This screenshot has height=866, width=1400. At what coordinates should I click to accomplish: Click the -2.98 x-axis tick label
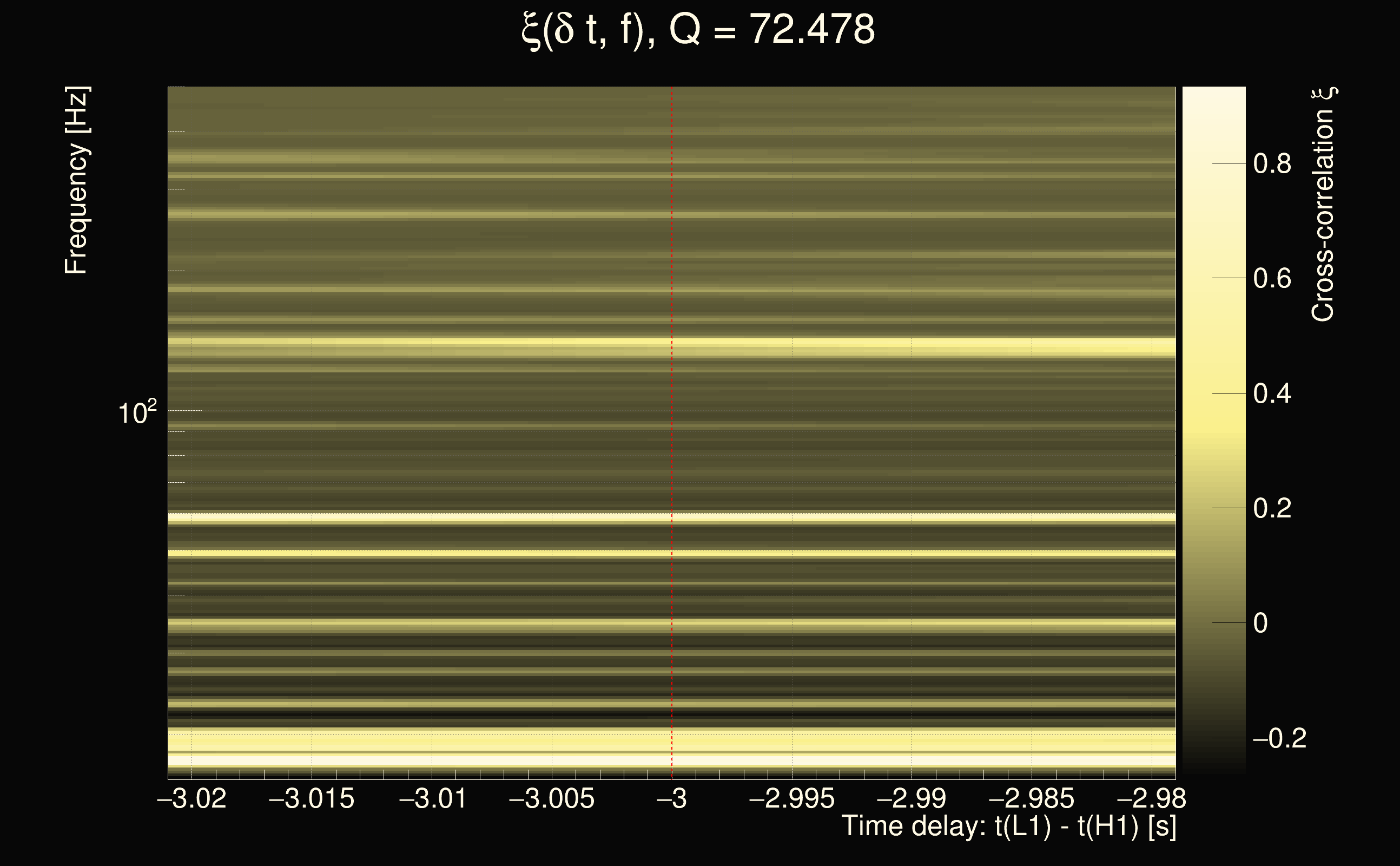tap(1151, 799)
